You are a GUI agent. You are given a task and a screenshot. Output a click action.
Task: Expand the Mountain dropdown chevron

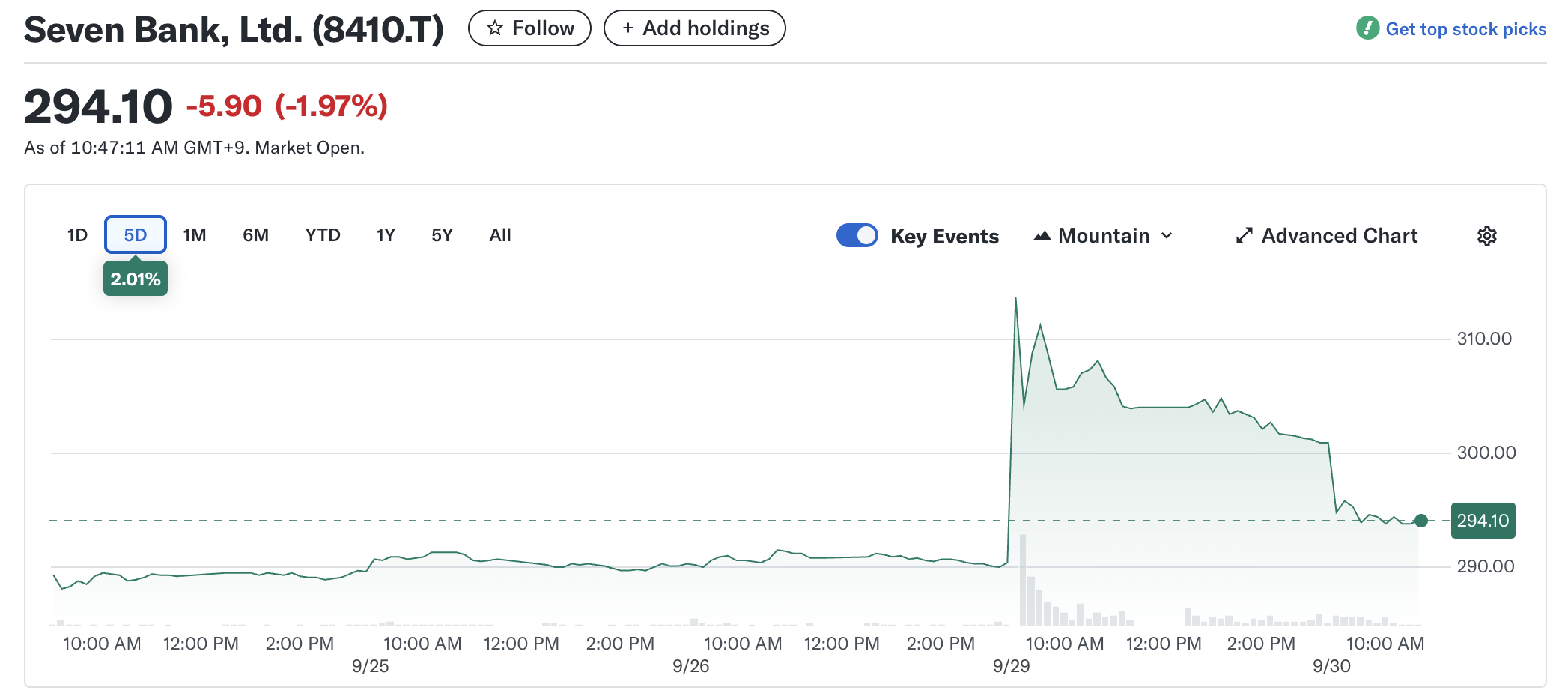1167,236
